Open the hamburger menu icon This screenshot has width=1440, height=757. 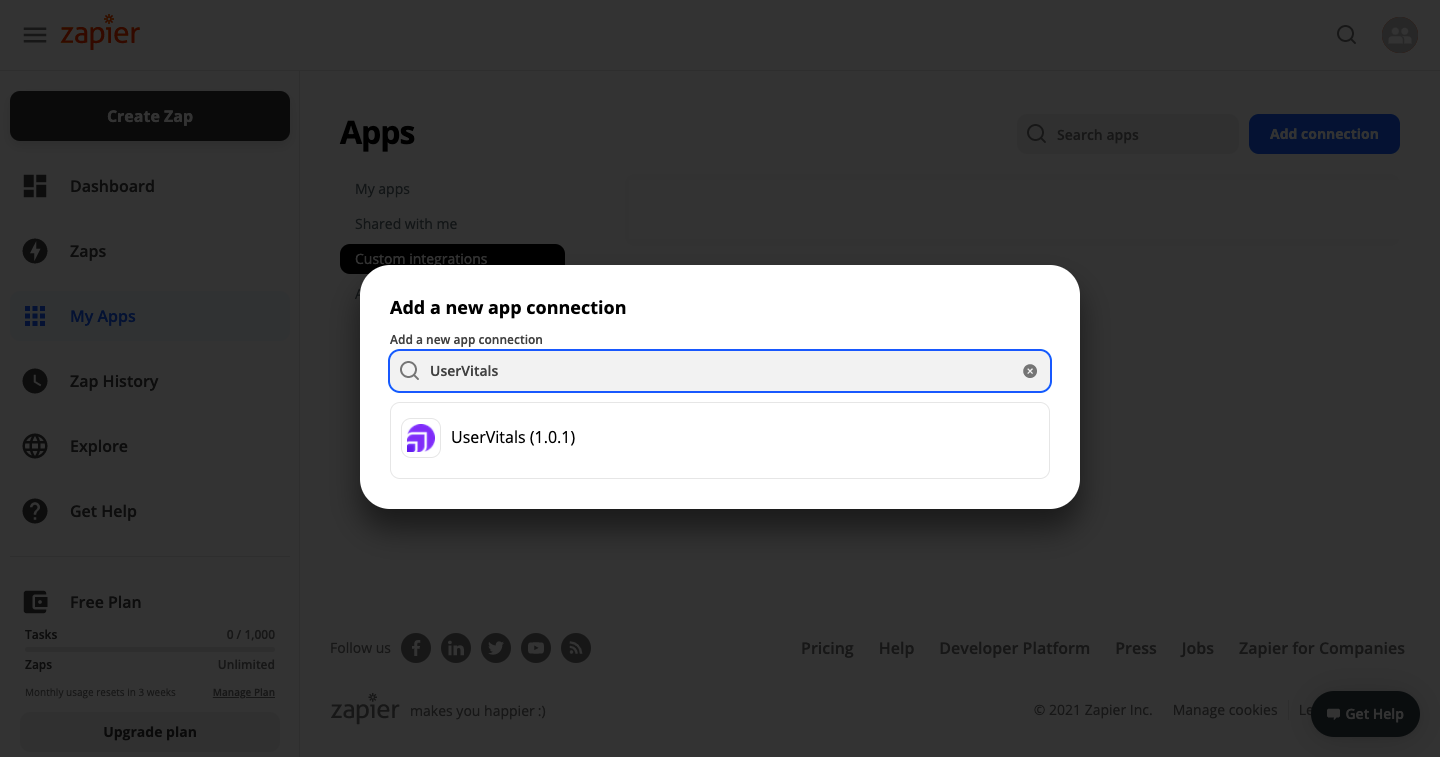(35, 35)
